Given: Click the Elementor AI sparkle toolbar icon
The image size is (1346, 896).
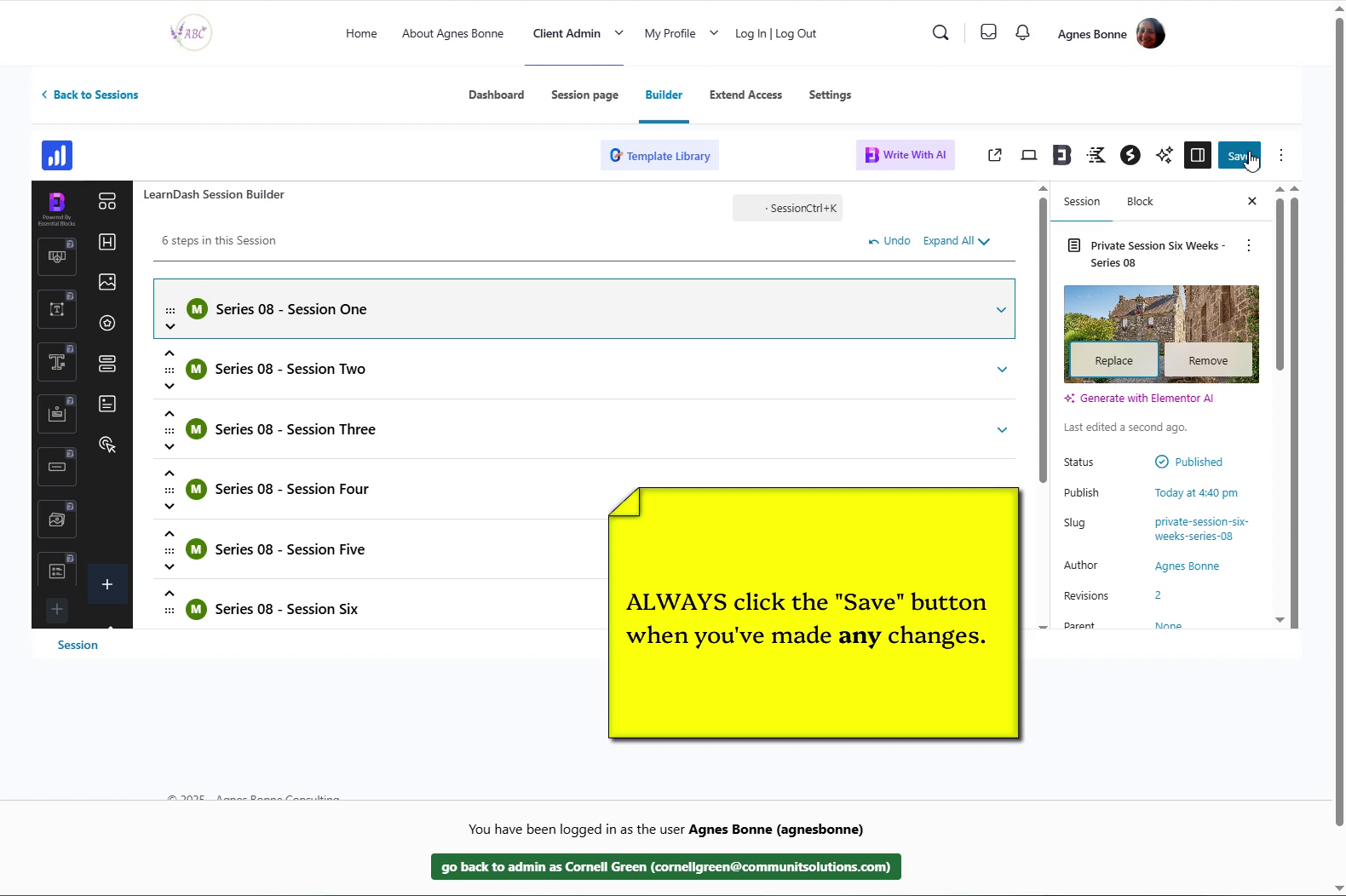Looking at the screenshot, I should [x=1164, y=155].
